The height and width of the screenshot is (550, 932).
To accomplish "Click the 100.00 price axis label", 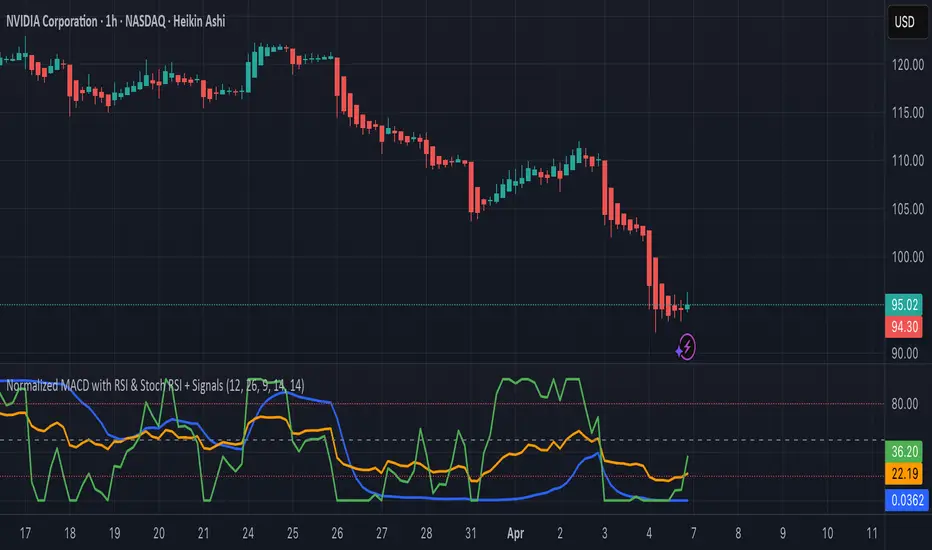I will click(908, 257).
